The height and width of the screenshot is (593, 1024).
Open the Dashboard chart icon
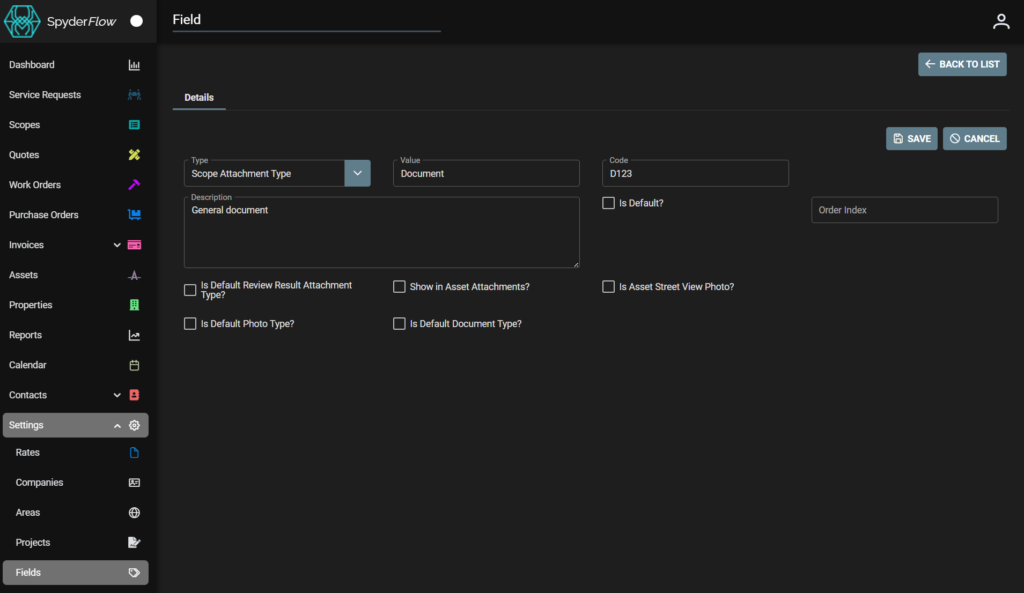click(135, 64)
